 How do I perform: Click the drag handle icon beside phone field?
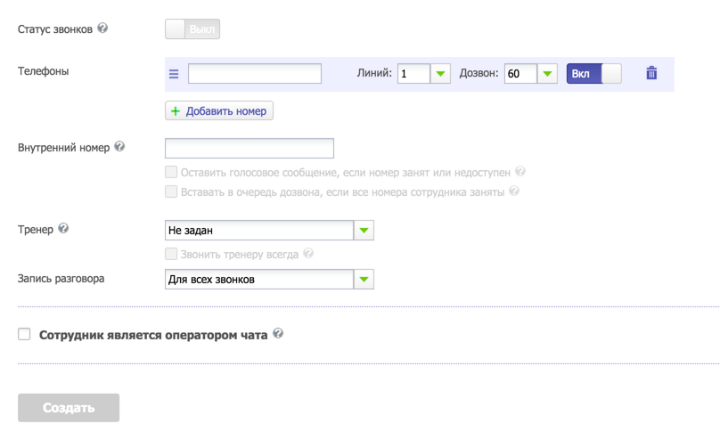173,74
